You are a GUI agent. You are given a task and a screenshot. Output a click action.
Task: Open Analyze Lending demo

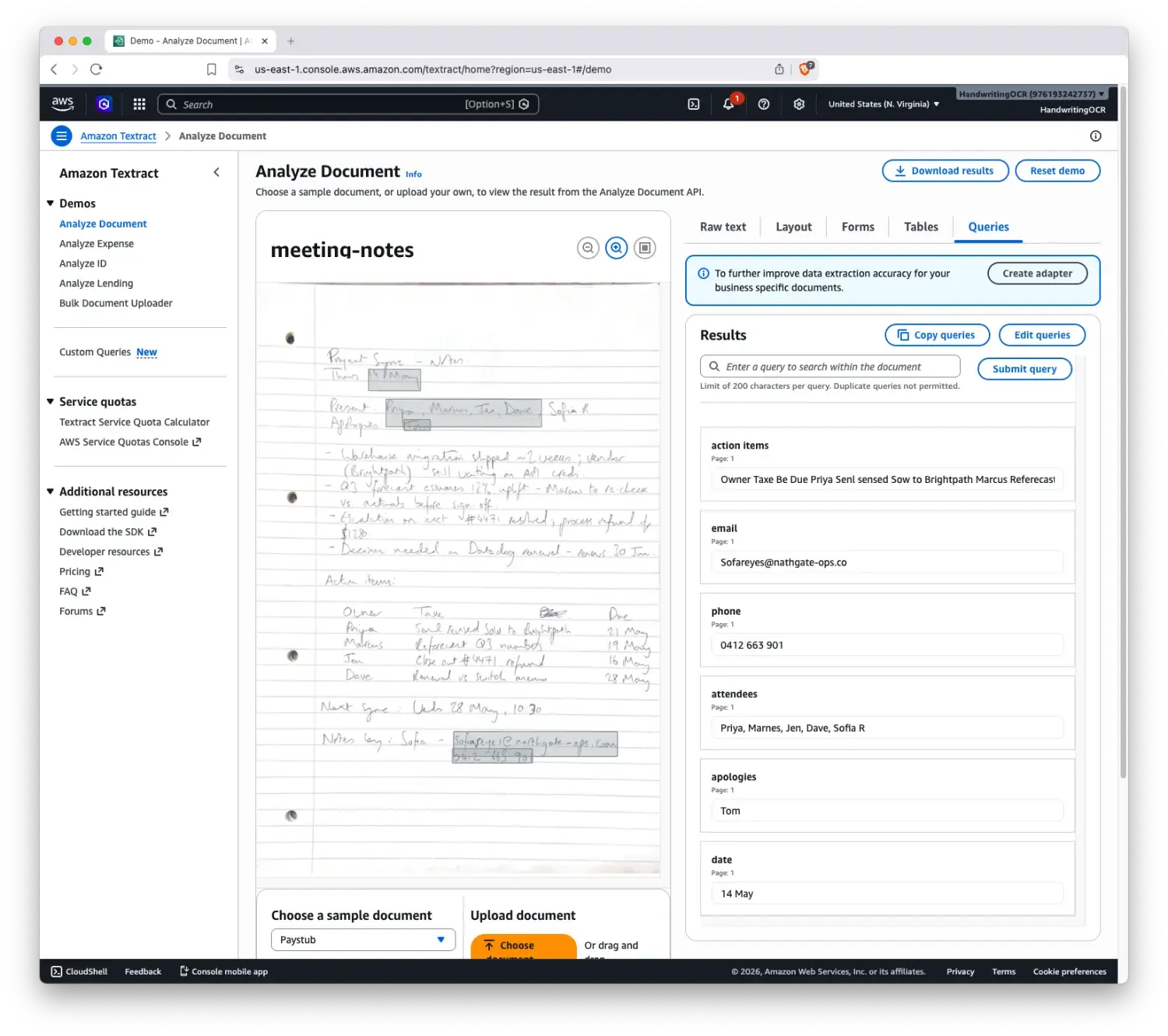pos(96,284)
